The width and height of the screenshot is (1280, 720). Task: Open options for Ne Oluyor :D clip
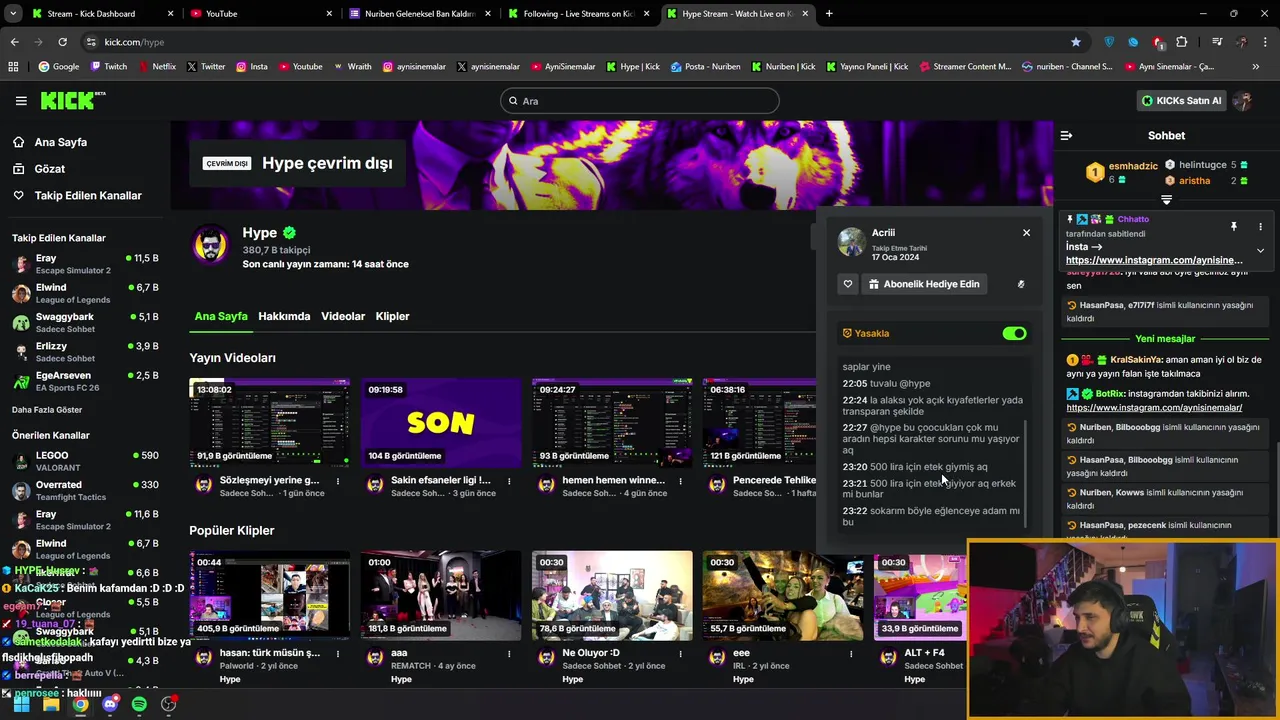(680, 653)
